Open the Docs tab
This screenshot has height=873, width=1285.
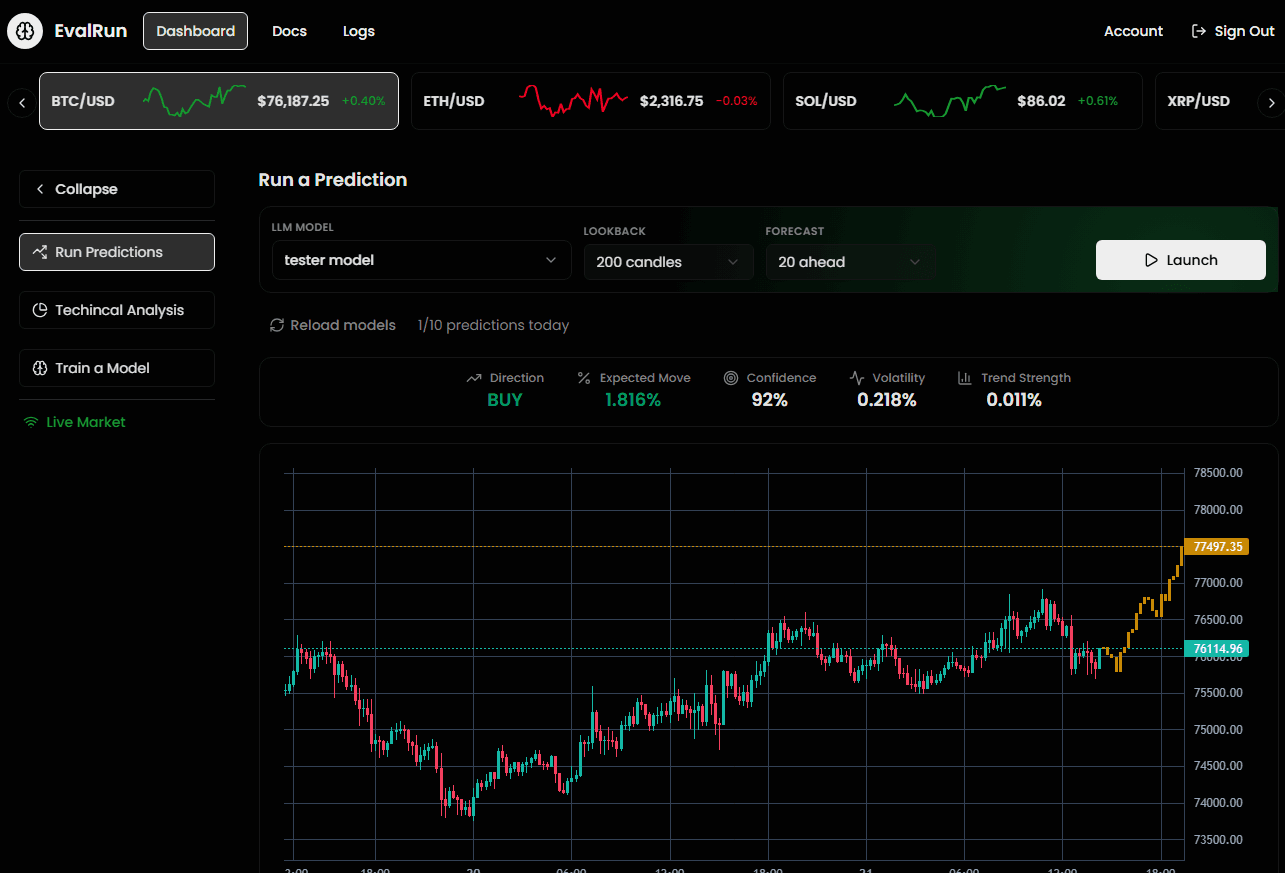[x=289, y=31]
